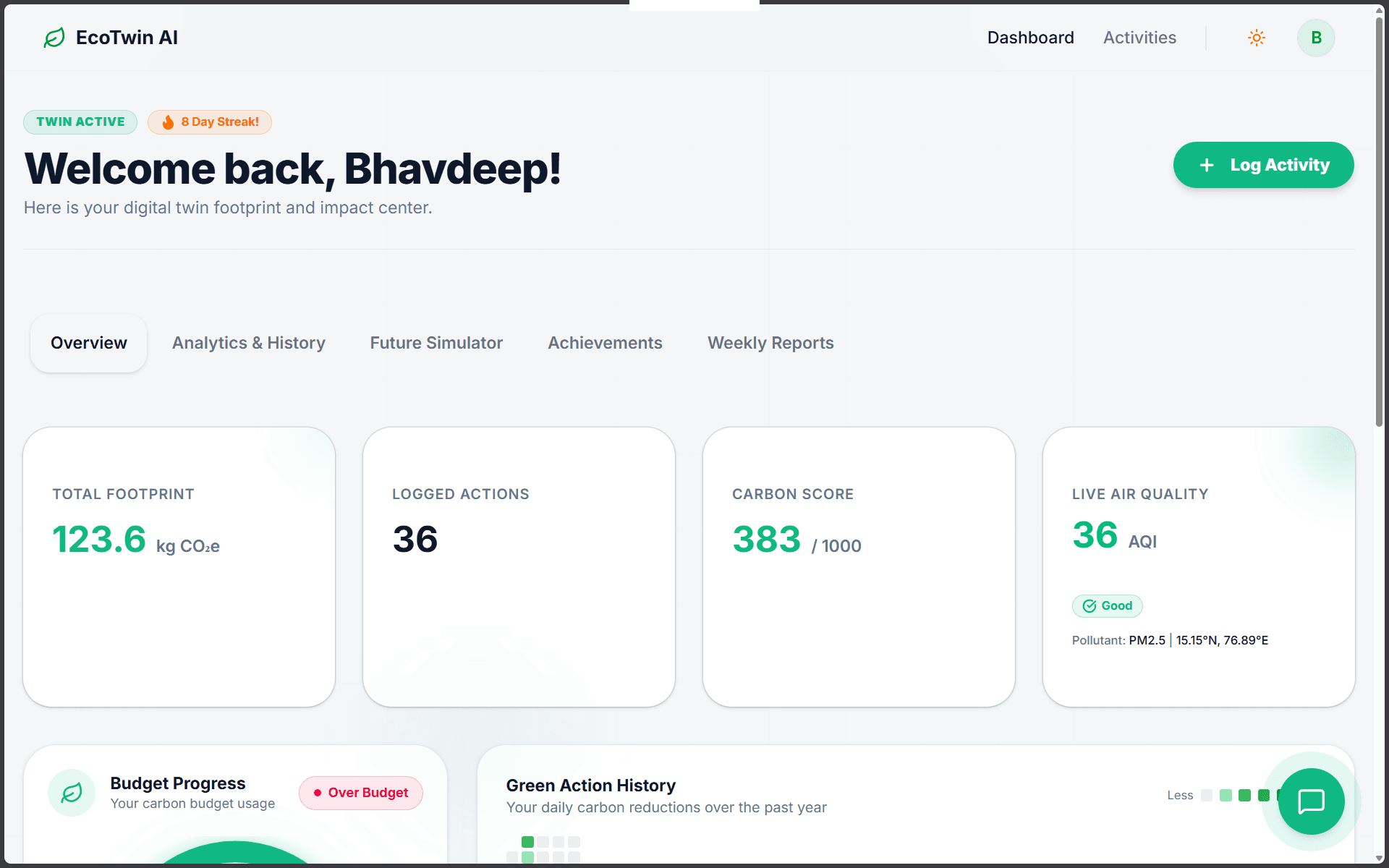
Task: Click the 123.6 footprint value
Action: click(99, 540)
